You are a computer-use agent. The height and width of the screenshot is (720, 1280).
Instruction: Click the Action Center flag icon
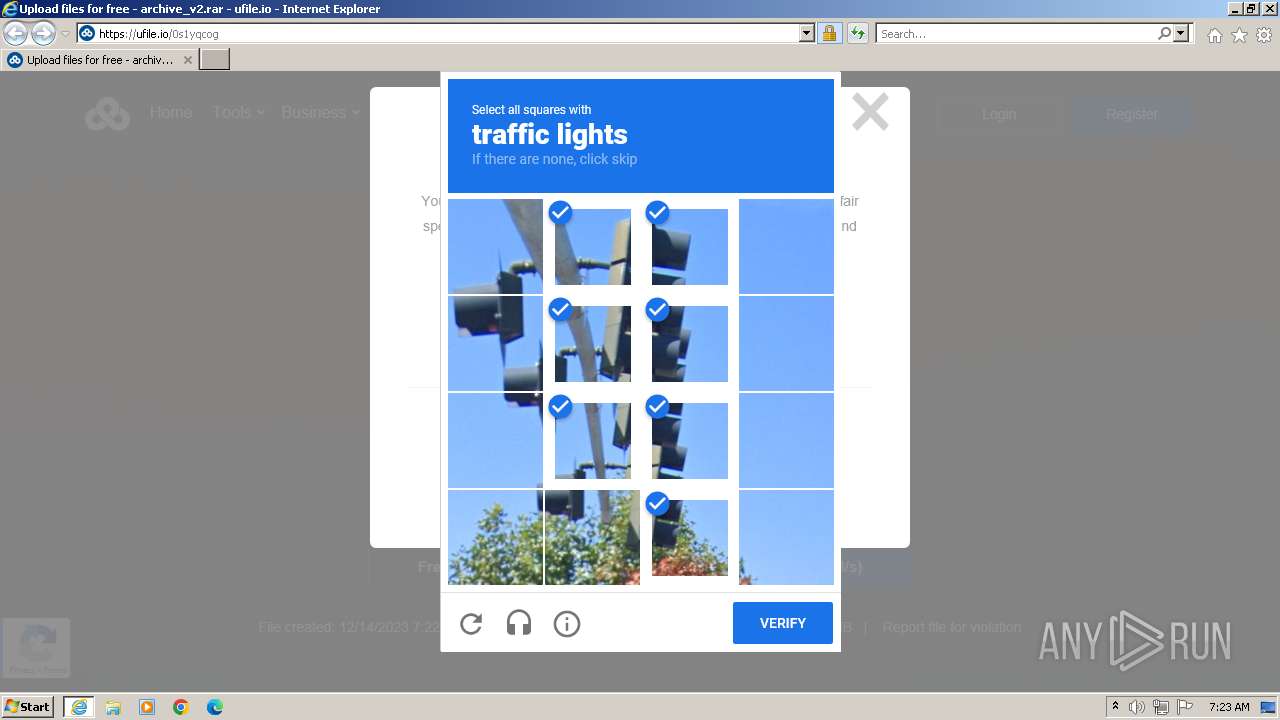[1184, 707]
